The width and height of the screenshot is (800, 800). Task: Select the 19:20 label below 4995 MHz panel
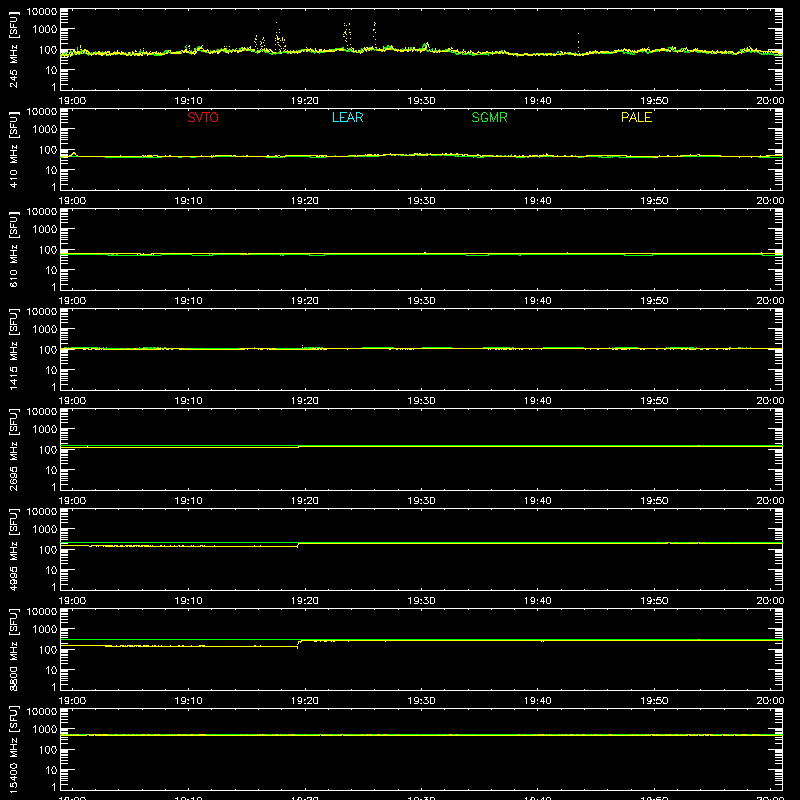pyautogui.click(x=305, y=601)
